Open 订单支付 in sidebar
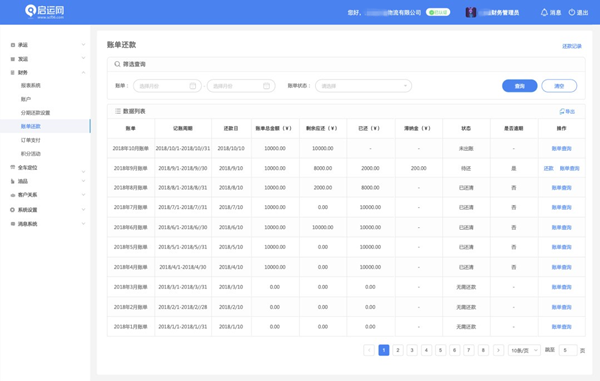 [x=31, y=140]
